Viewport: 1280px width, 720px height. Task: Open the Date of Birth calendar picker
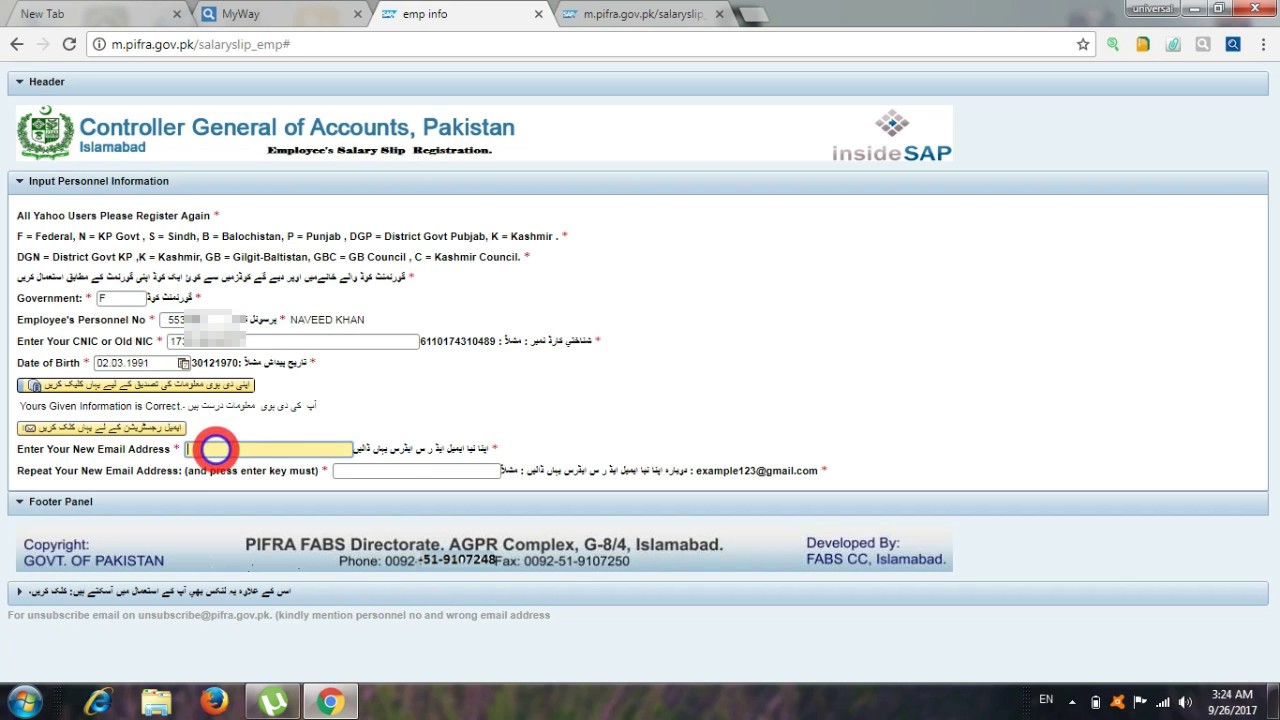184,363
